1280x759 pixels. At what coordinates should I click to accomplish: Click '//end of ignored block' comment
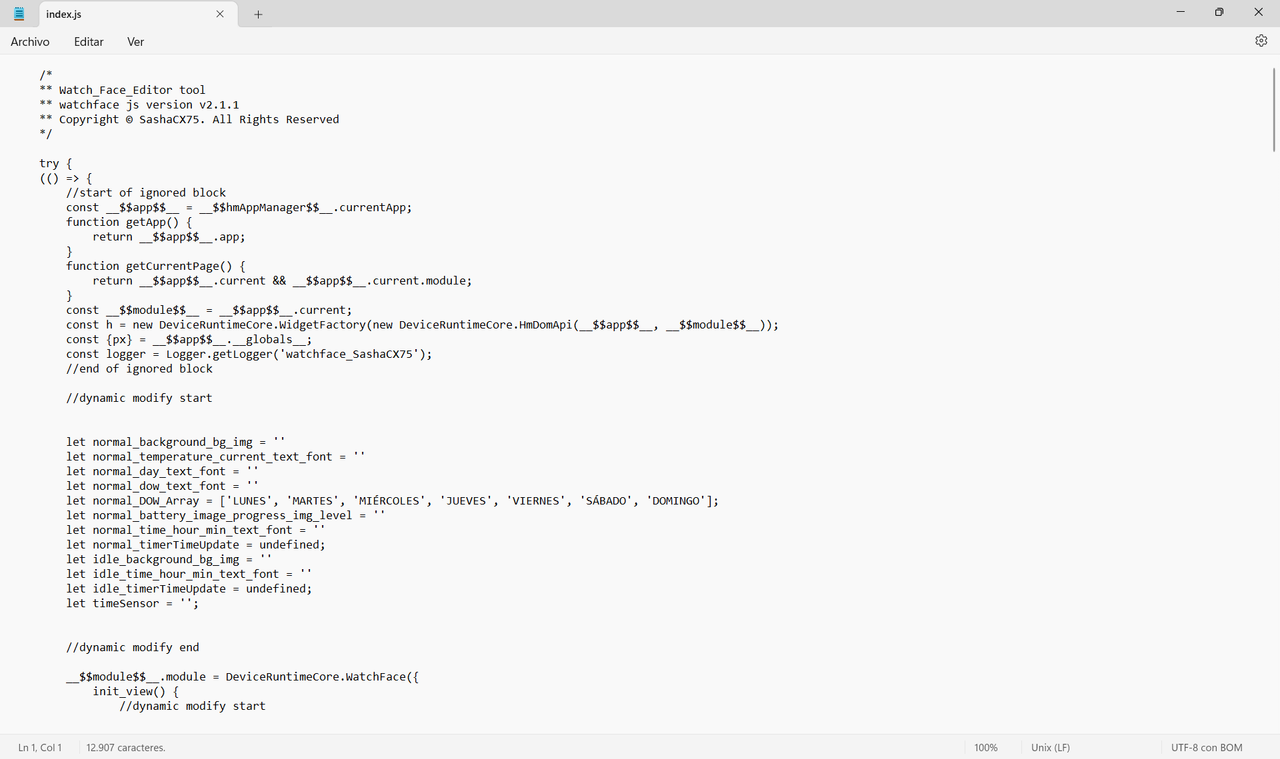coord(139,368)
